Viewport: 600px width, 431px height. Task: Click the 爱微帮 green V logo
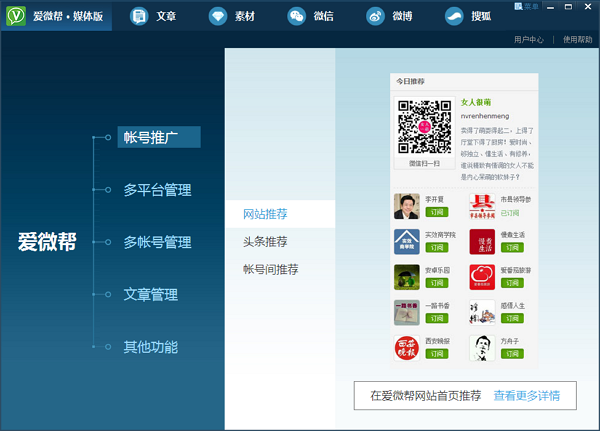point(16,16)
